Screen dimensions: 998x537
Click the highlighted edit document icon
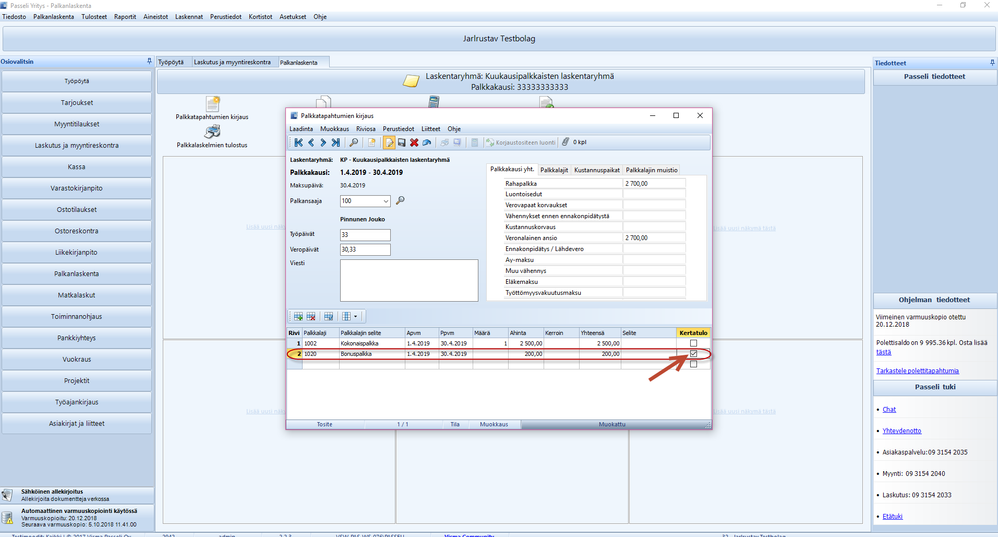click(x=389, y=143)
